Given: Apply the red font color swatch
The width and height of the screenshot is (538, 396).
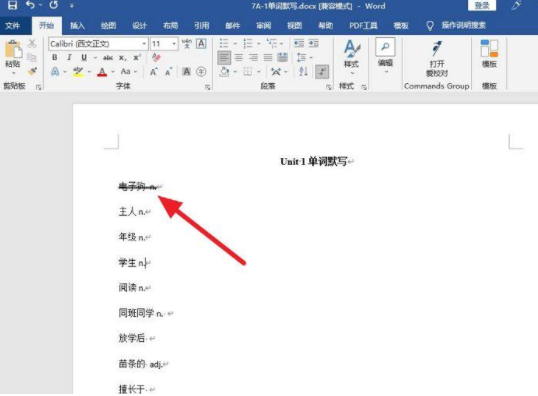Looking at the screenshot, I should click(102, 72).
